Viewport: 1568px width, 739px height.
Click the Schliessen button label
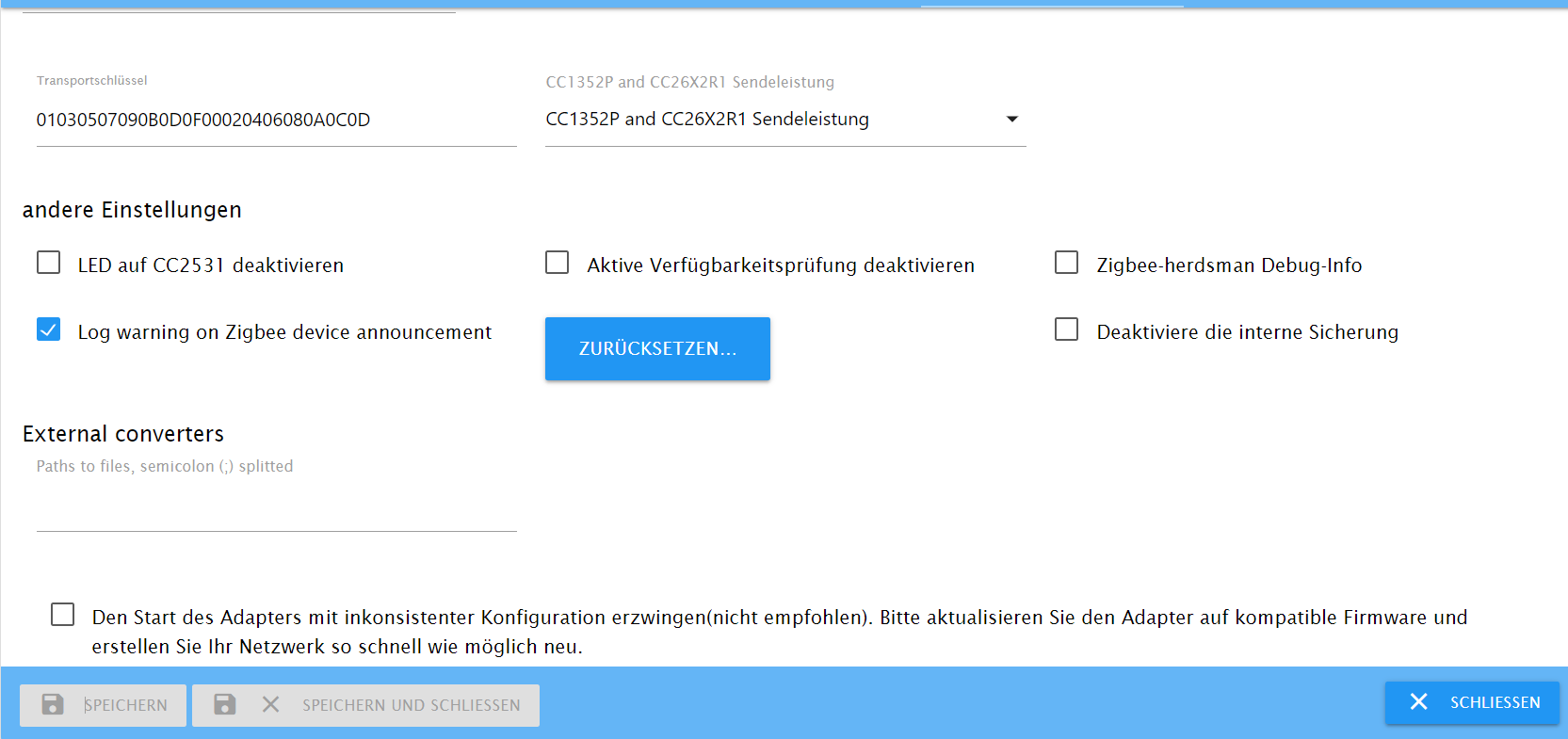point(1495,703)
